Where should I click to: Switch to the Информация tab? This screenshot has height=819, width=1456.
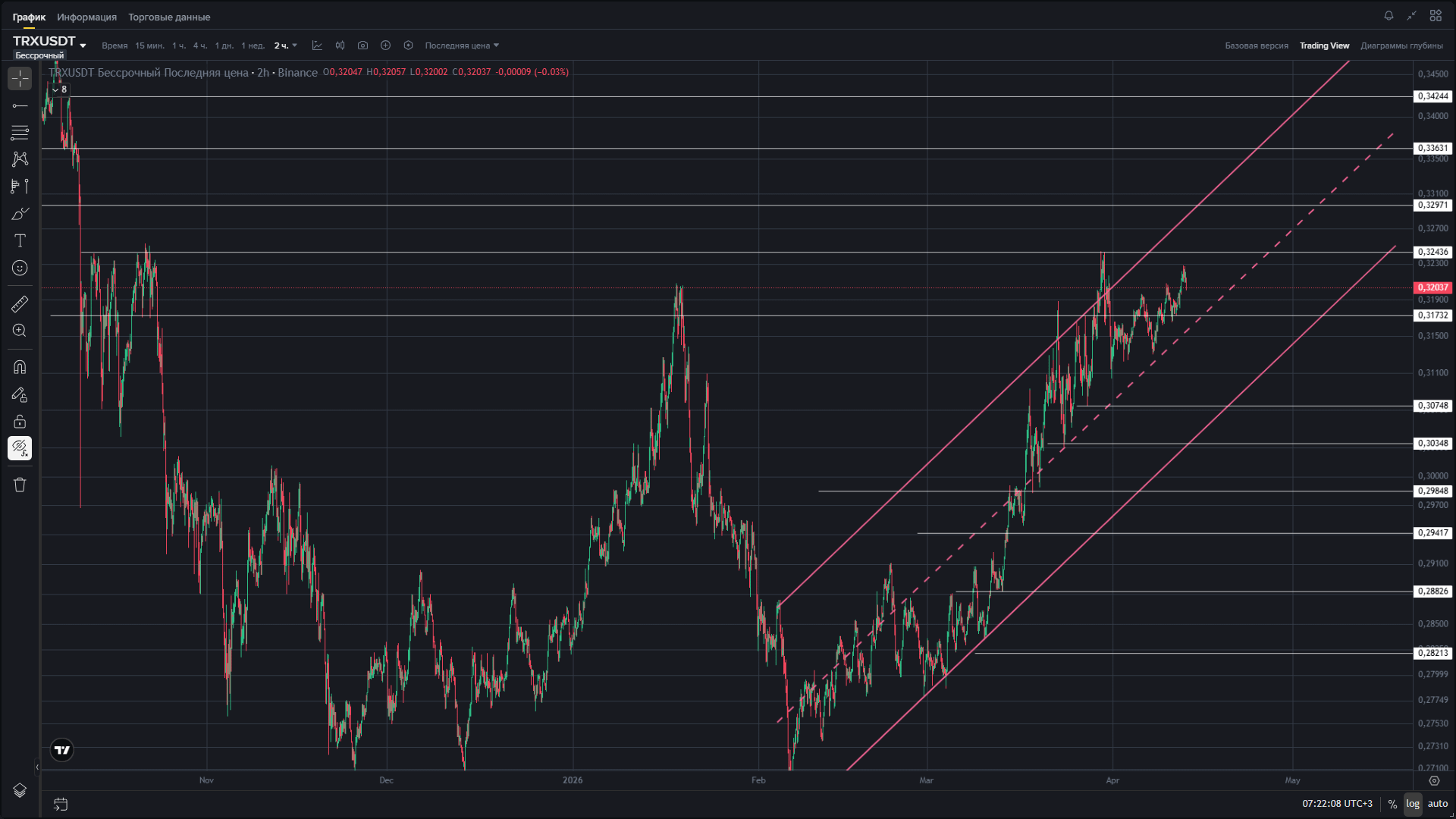coord(86,17)
